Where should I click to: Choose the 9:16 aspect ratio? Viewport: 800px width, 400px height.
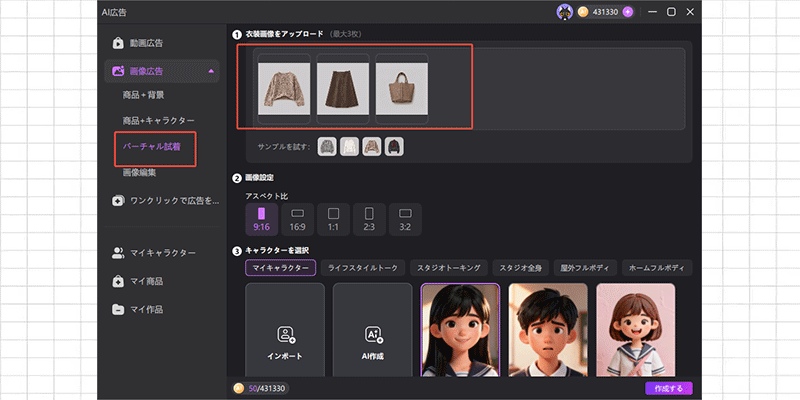(x=262, y=219)
